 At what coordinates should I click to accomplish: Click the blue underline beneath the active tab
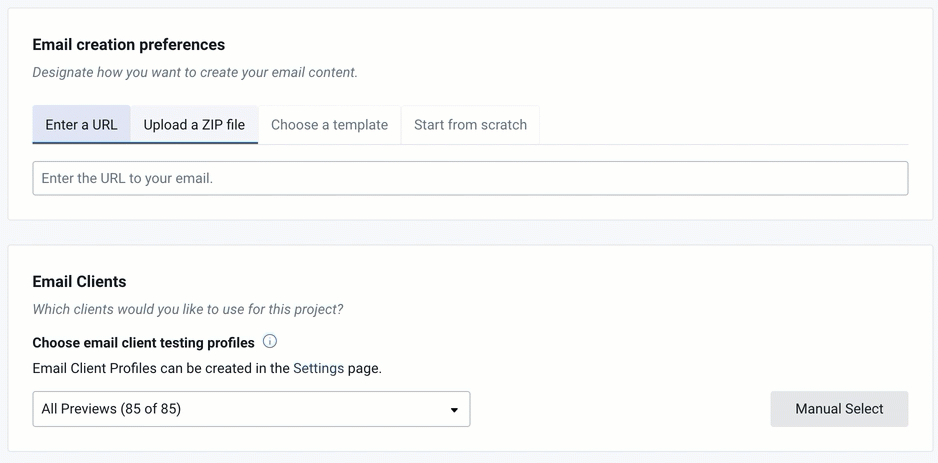point(145,144)
